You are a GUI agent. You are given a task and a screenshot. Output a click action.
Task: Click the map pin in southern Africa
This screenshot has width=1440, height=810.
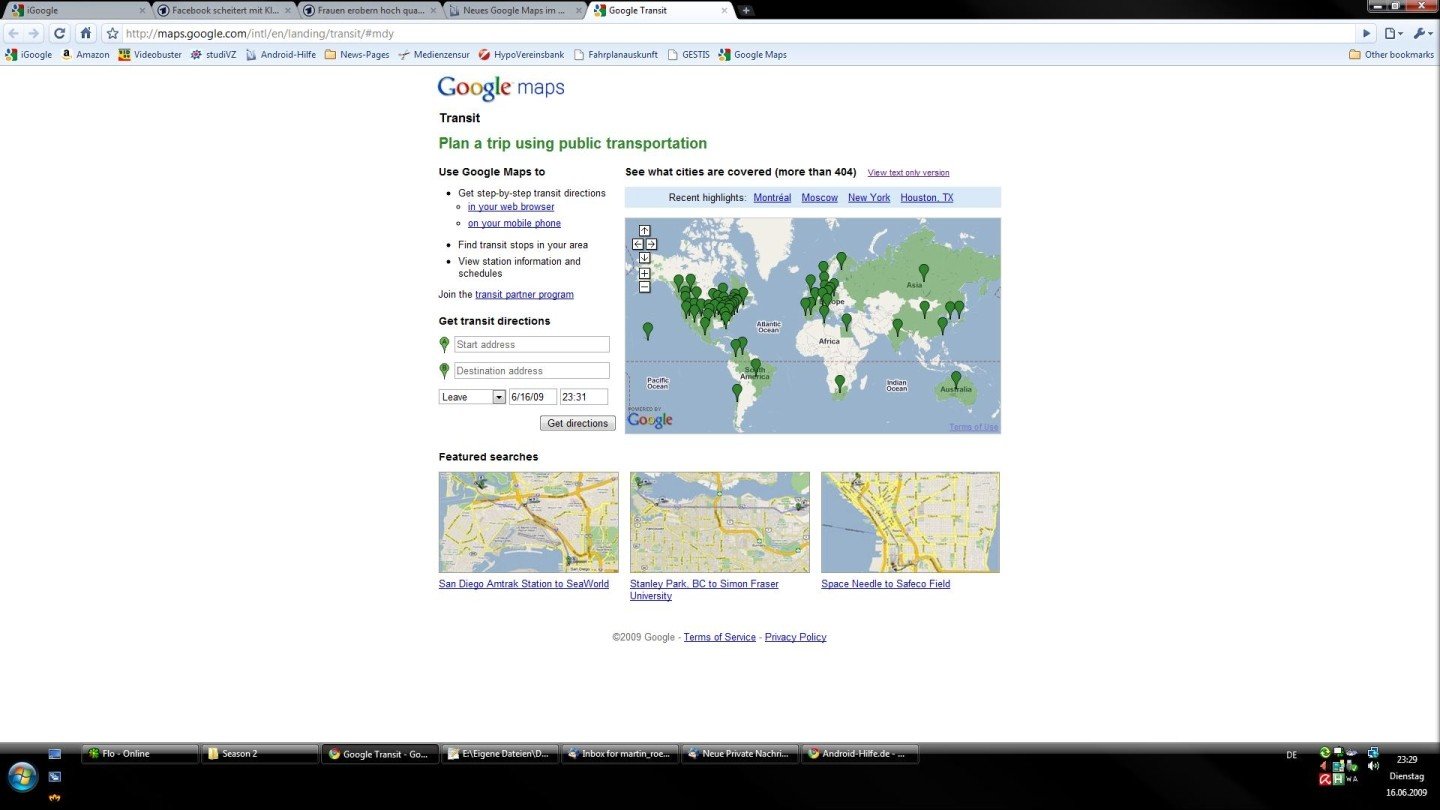(840, 384)
